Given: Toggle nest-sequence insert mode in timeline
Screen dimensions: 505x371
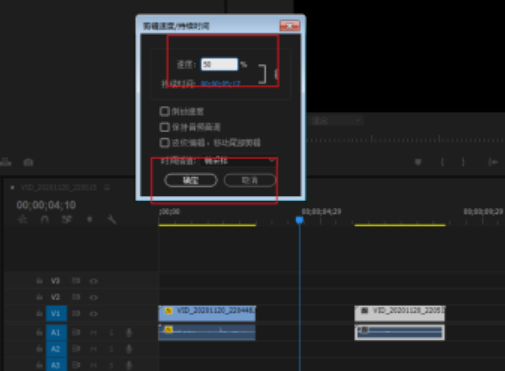Looking at the screenshot, I should [22, 219].
